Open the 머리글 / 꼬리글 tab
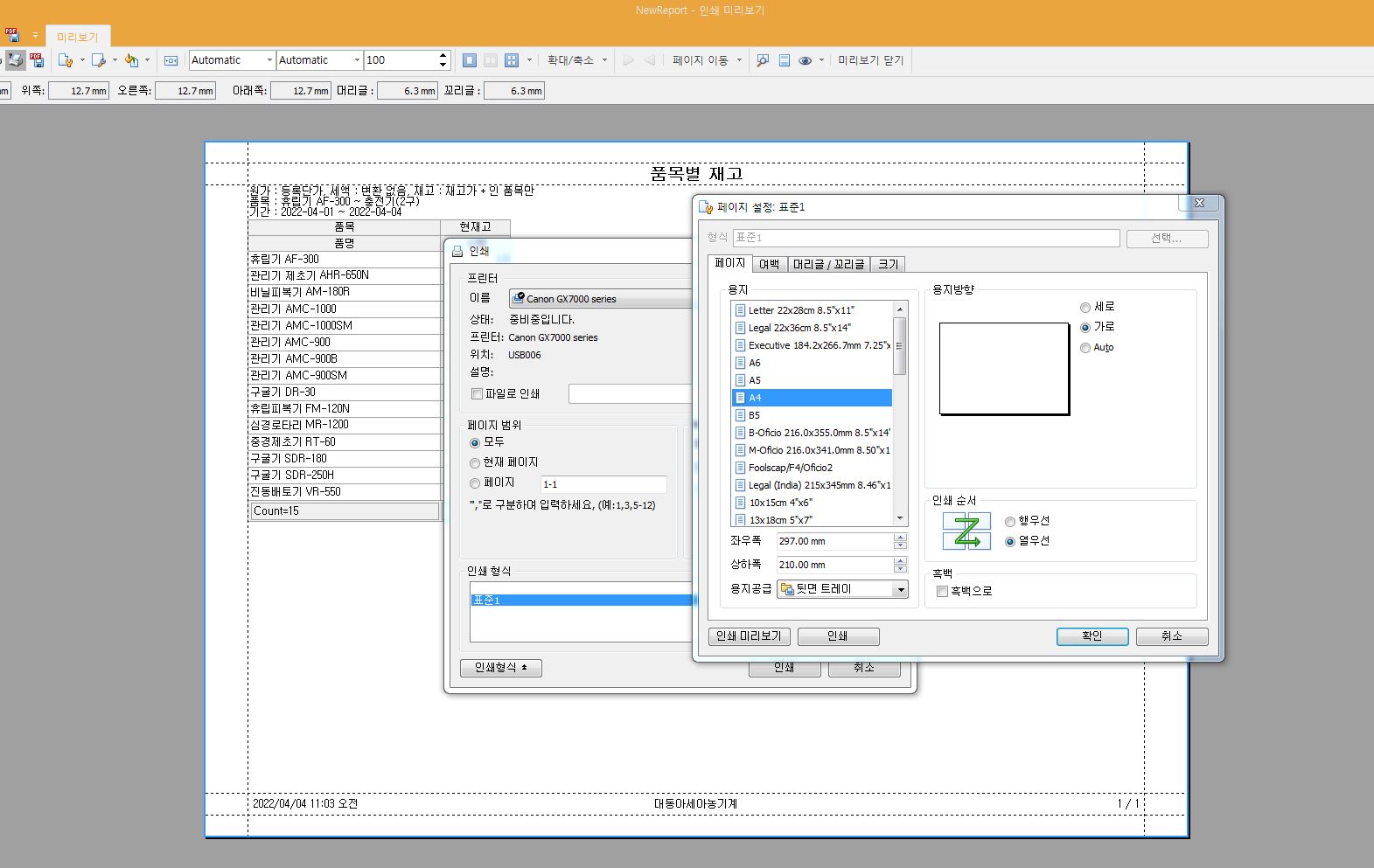The width and height of the screenshot is (1374, 868). coord(828,264)
